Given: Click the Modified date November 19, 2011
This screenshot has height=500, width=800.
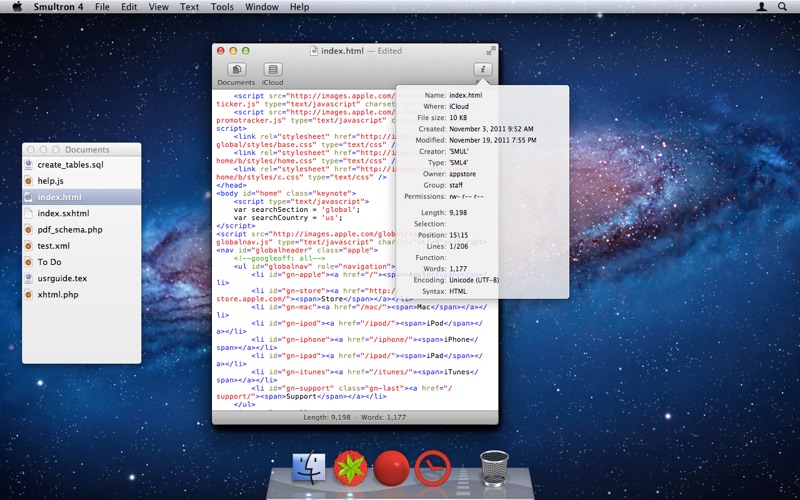Looking at the screenshot, I should [492, 140].
